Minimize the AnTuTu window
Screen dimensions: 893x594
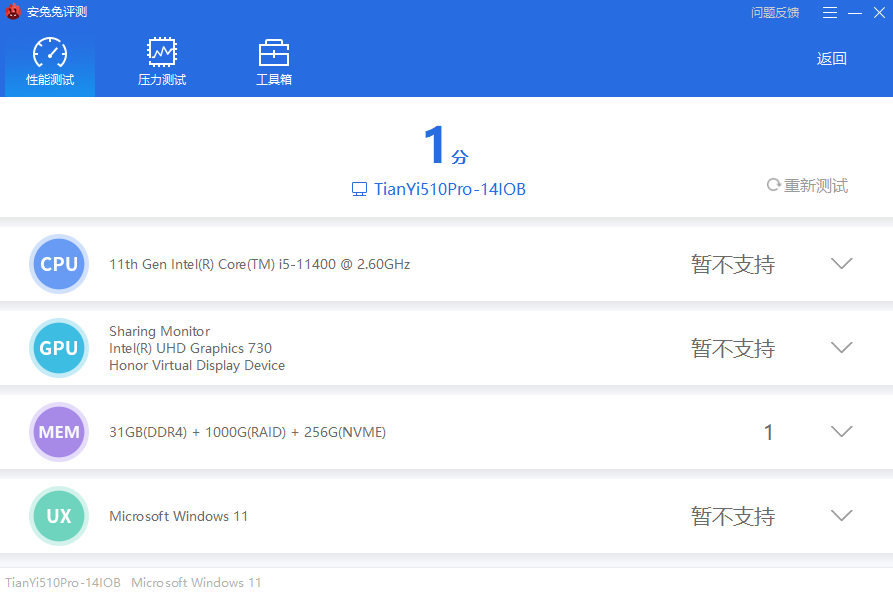coord(855,12)
